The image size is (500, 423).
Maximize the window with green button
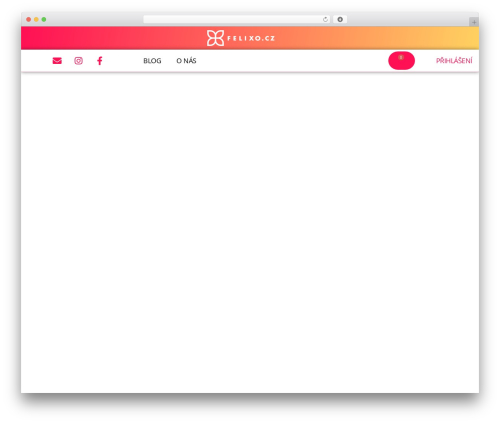(x=44, y=19)
